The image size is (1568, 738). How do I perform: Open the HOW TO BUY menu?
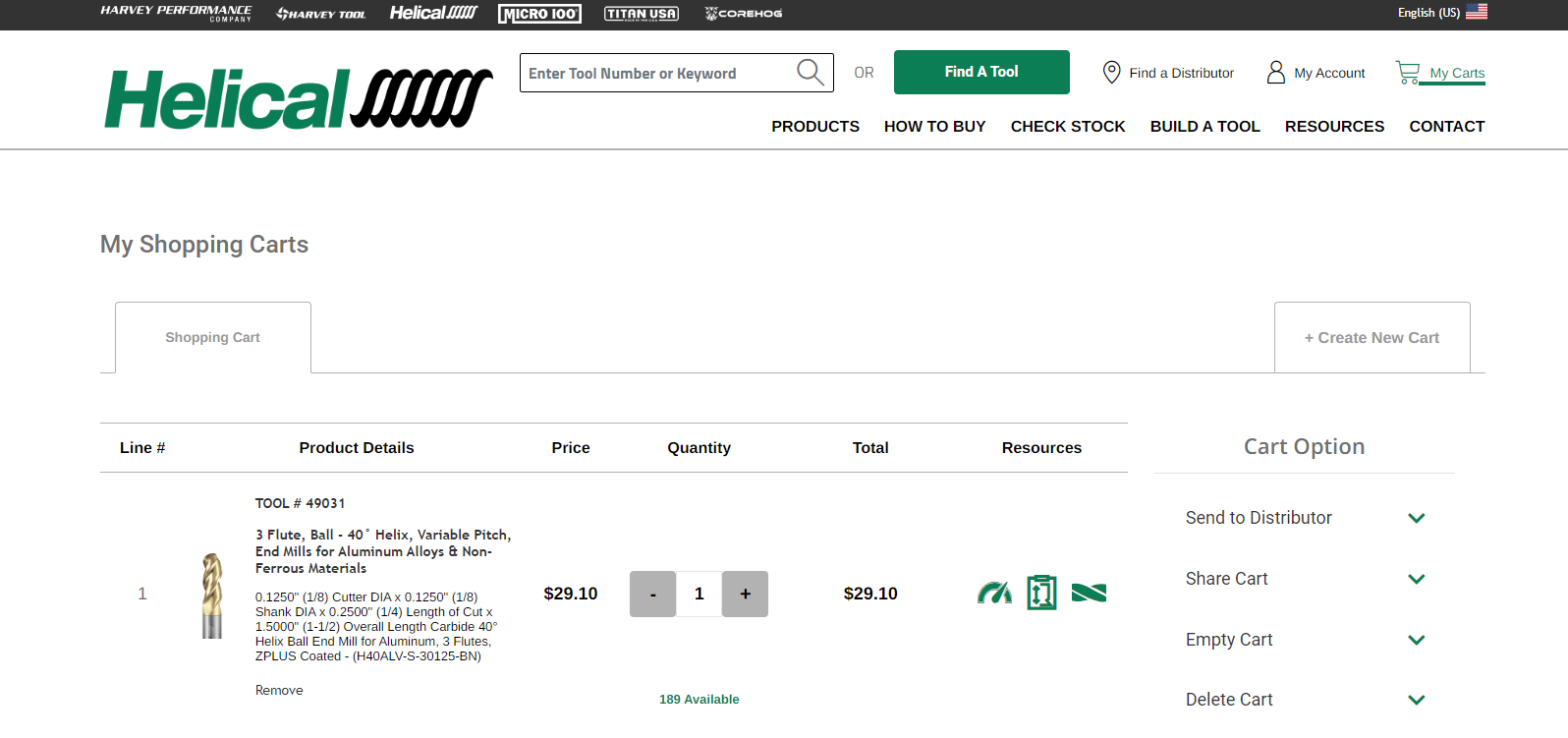coord(934,126)
